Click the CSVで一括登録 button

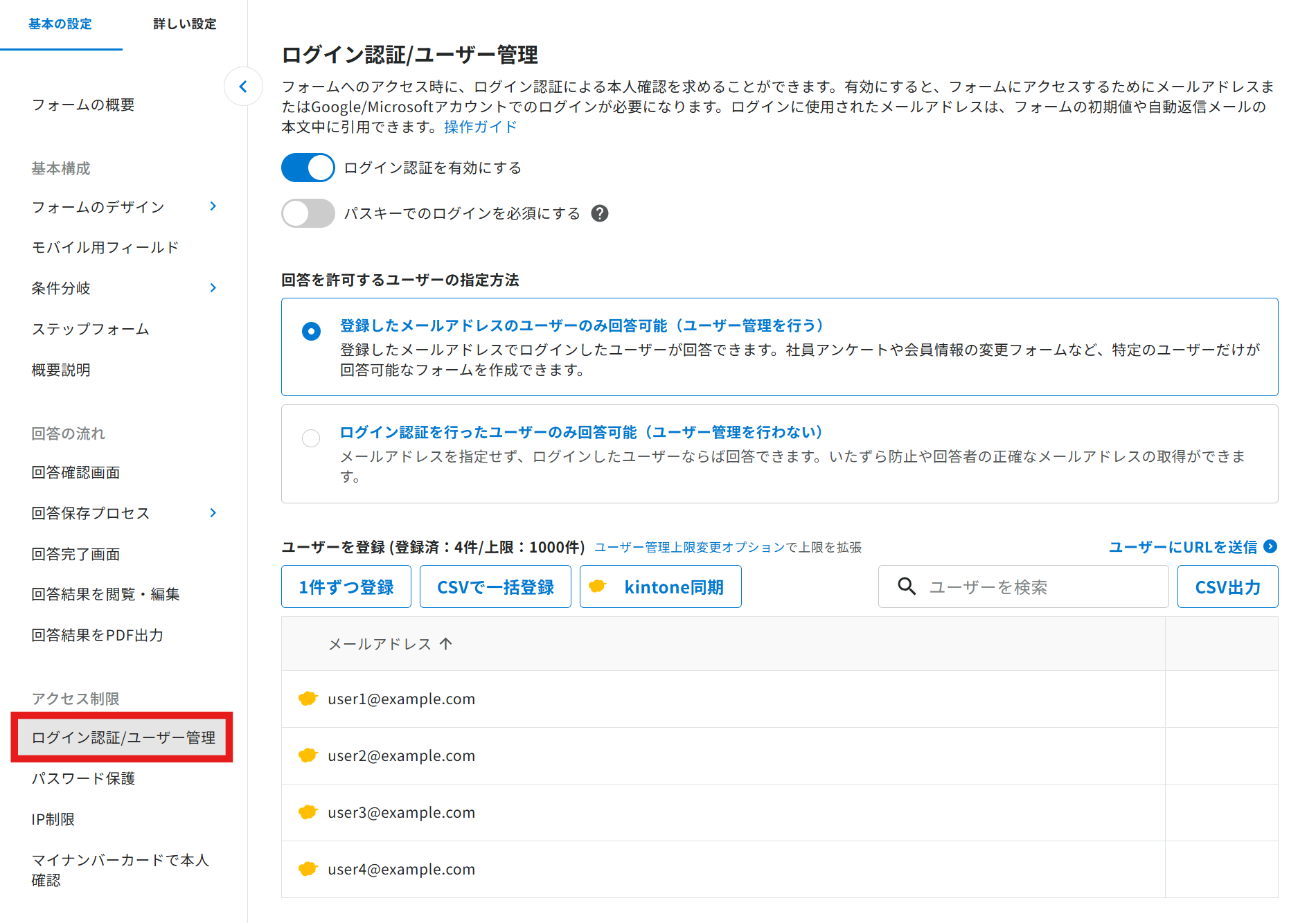tap(495, 586)
